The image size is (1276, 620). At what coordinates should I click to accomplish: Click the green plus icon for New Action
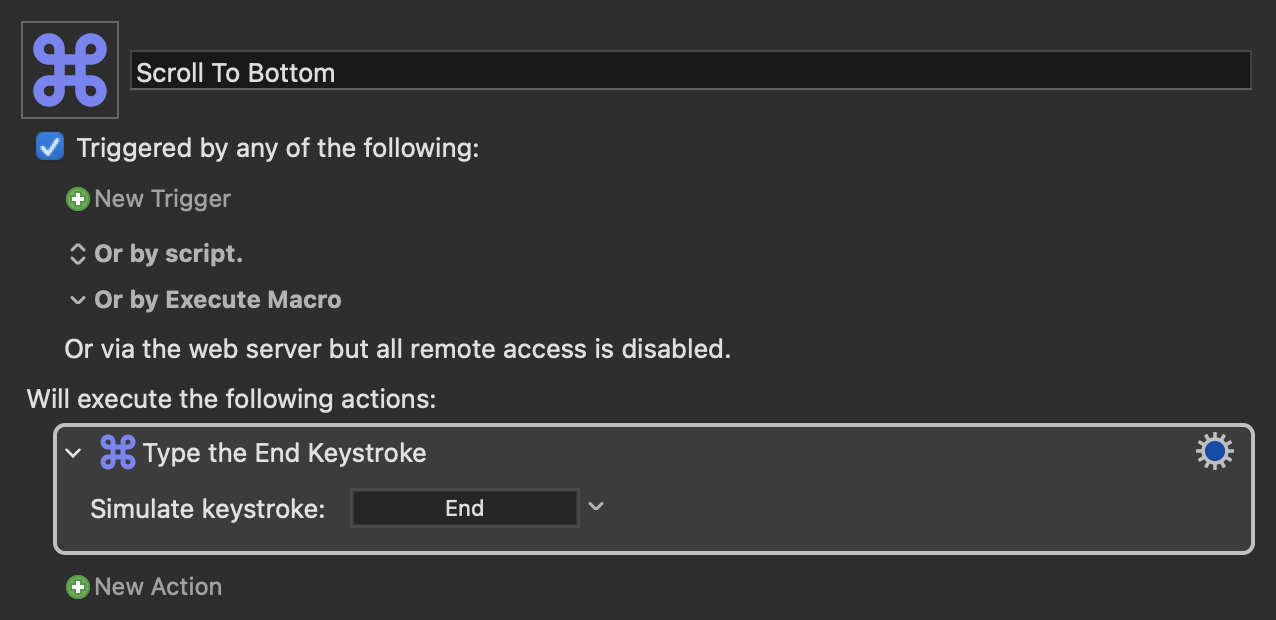point(77,587)
